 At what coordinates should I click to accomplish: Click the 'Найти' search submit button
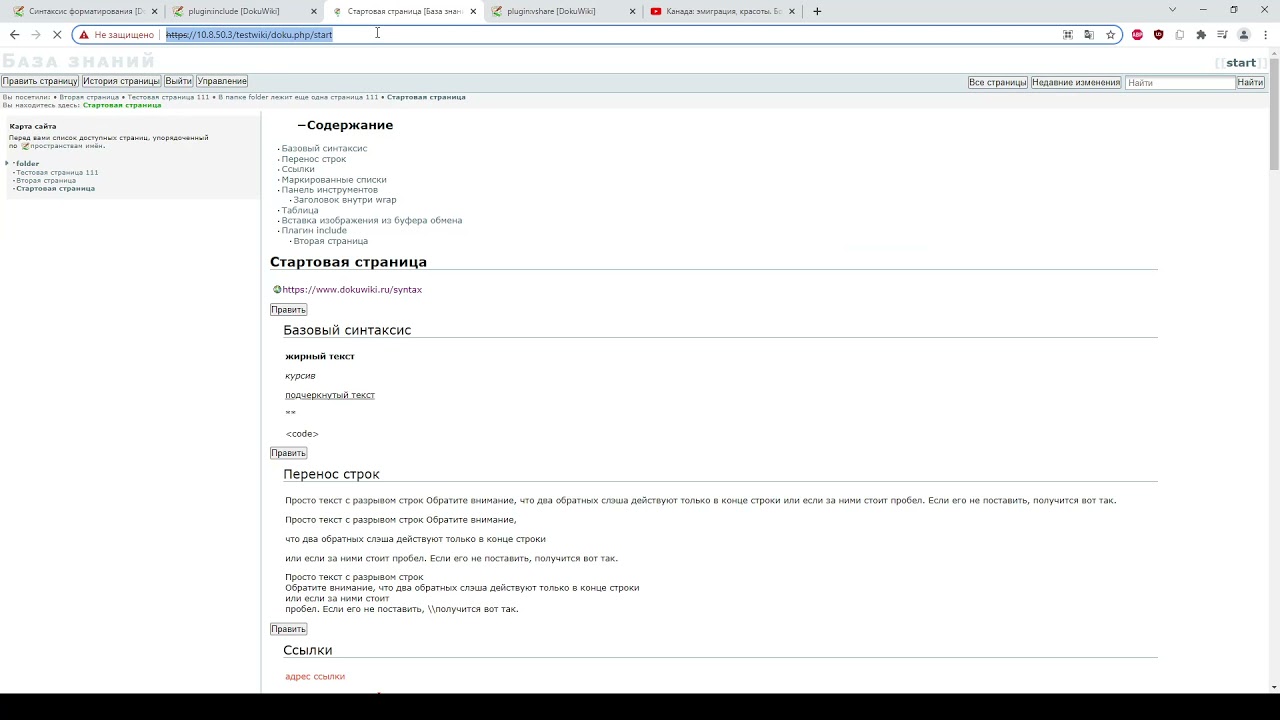pyautogui.click(x=1251, y=83)
